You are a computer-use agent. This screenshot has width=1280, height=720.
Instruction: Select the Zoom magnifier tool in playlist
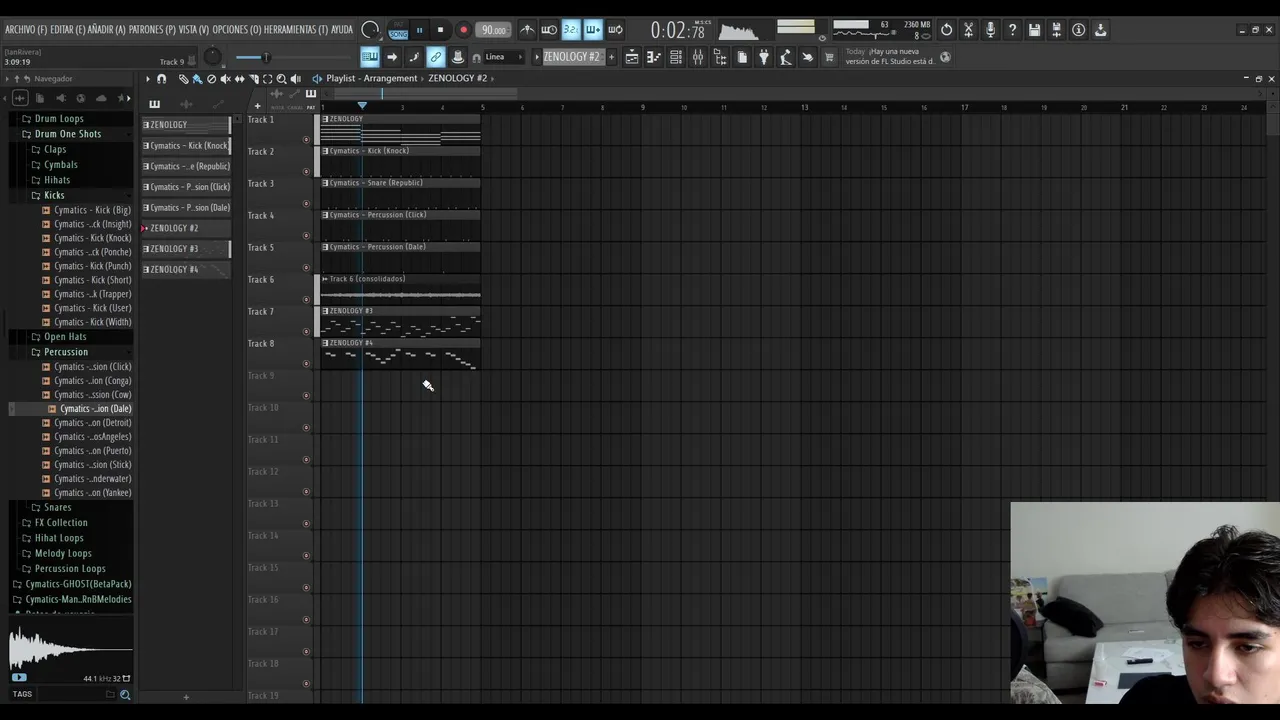pos(281,78)
